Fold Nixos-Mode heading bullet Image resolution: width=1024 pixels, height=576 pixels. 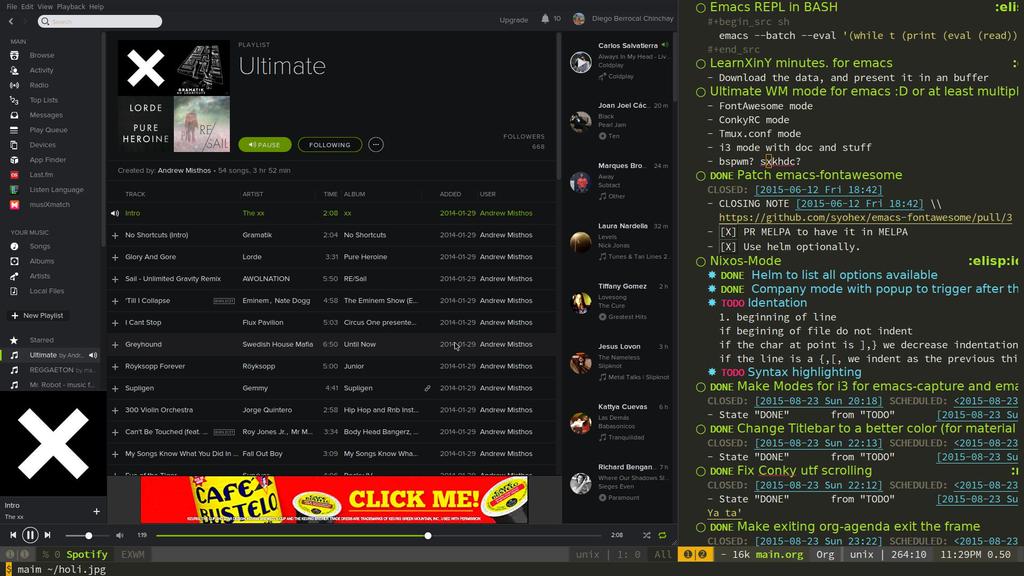[701, 261]
